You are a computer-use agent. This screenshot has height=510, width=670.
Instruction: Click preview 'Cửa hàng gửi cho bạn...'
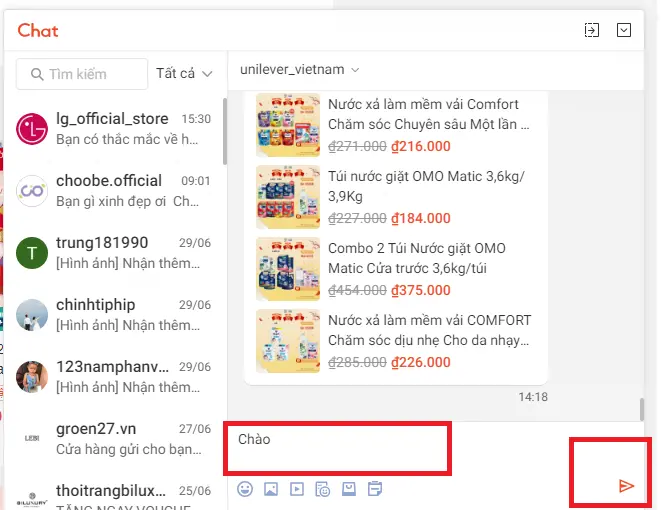pyautogui.click(x=129, y=449)
